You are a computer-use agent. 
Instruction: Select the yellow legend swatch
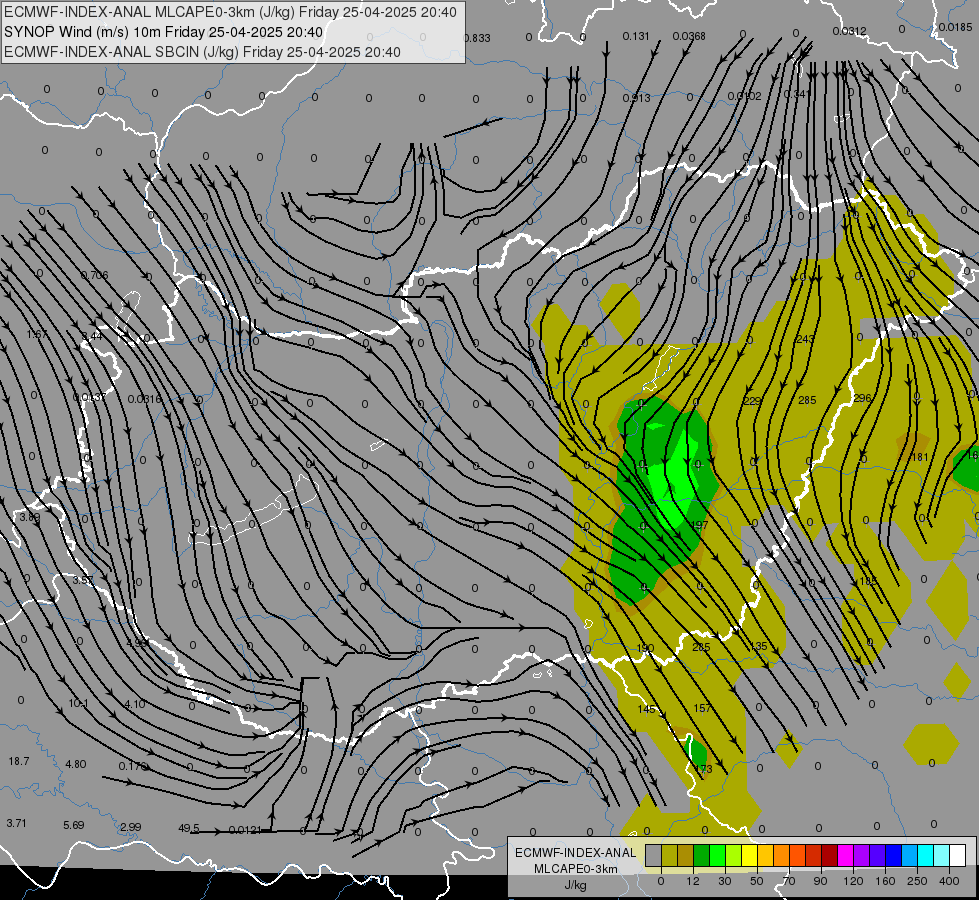(x=749, y=855)
